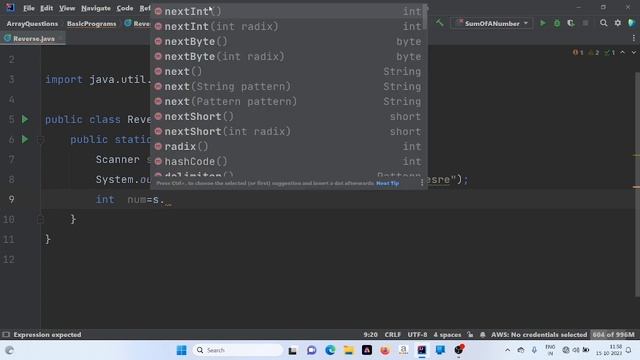640x360 pixels.
Task: Choose nextByte() suggestion
Action: (x=288, y=42)
